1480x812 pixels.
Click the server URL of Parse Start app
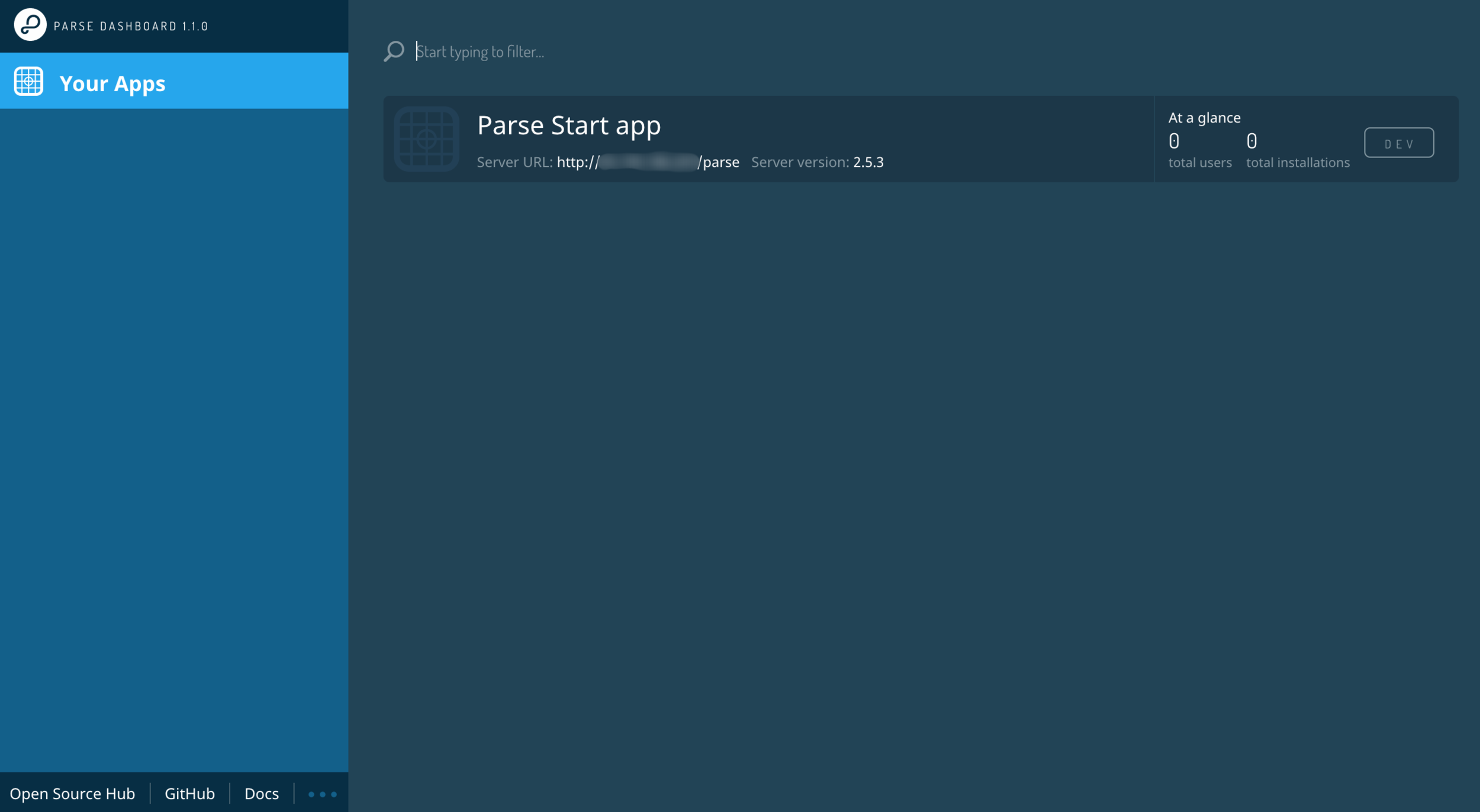point(648,162)
